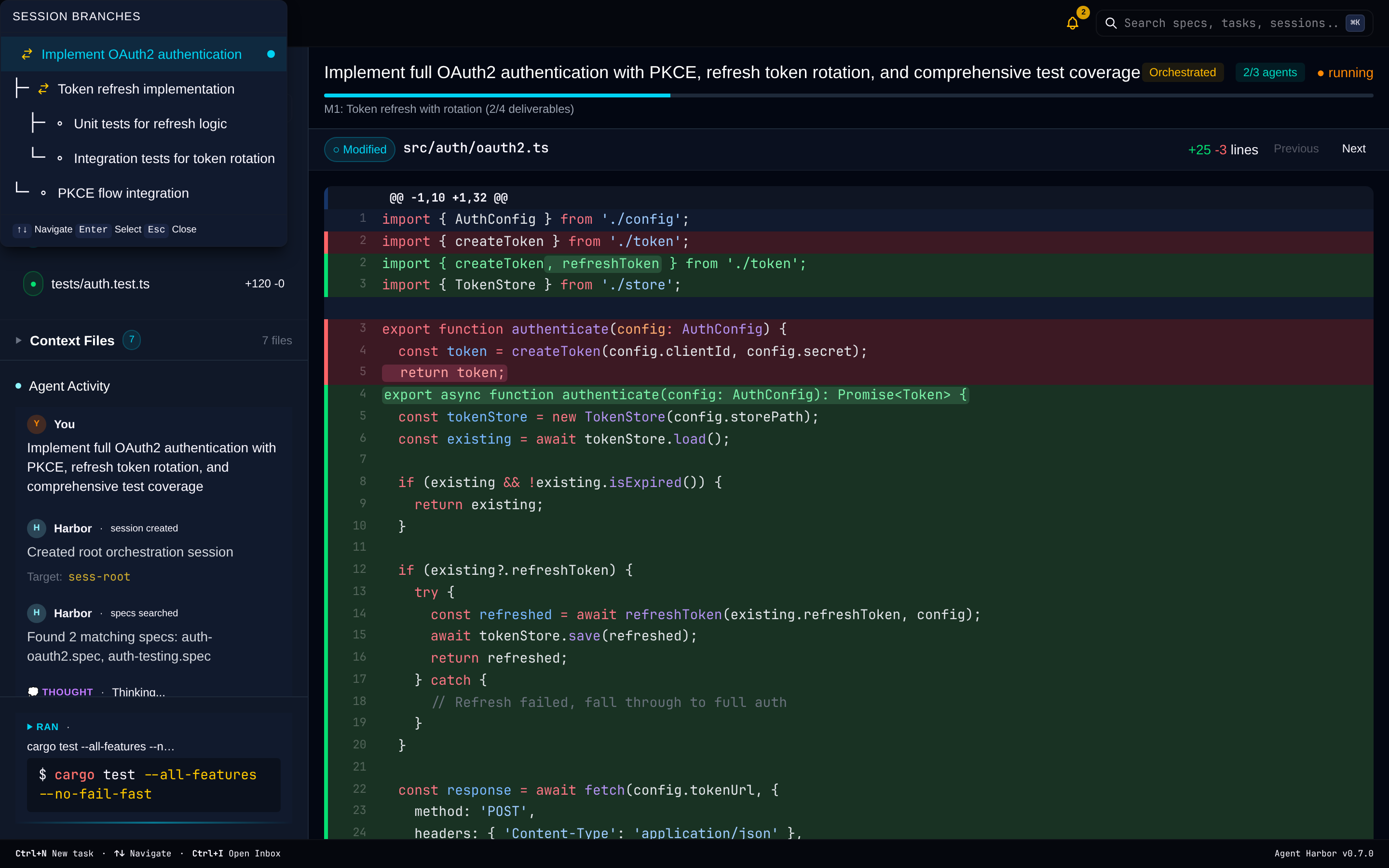Viewport: 1389px width, 868px height.
Task: Click the sess-root target link
Action: [x=99, y=576]
